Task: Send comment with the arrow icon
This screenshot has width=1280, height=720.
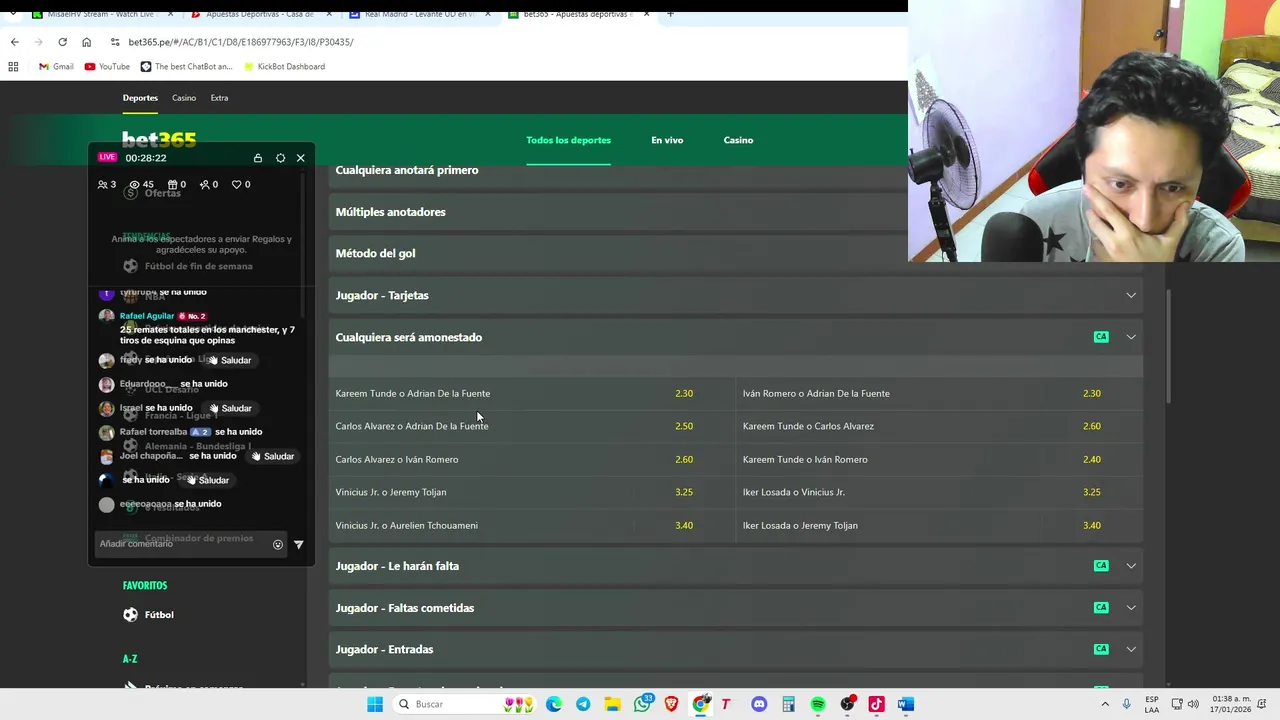Action: tap(298, 545)
